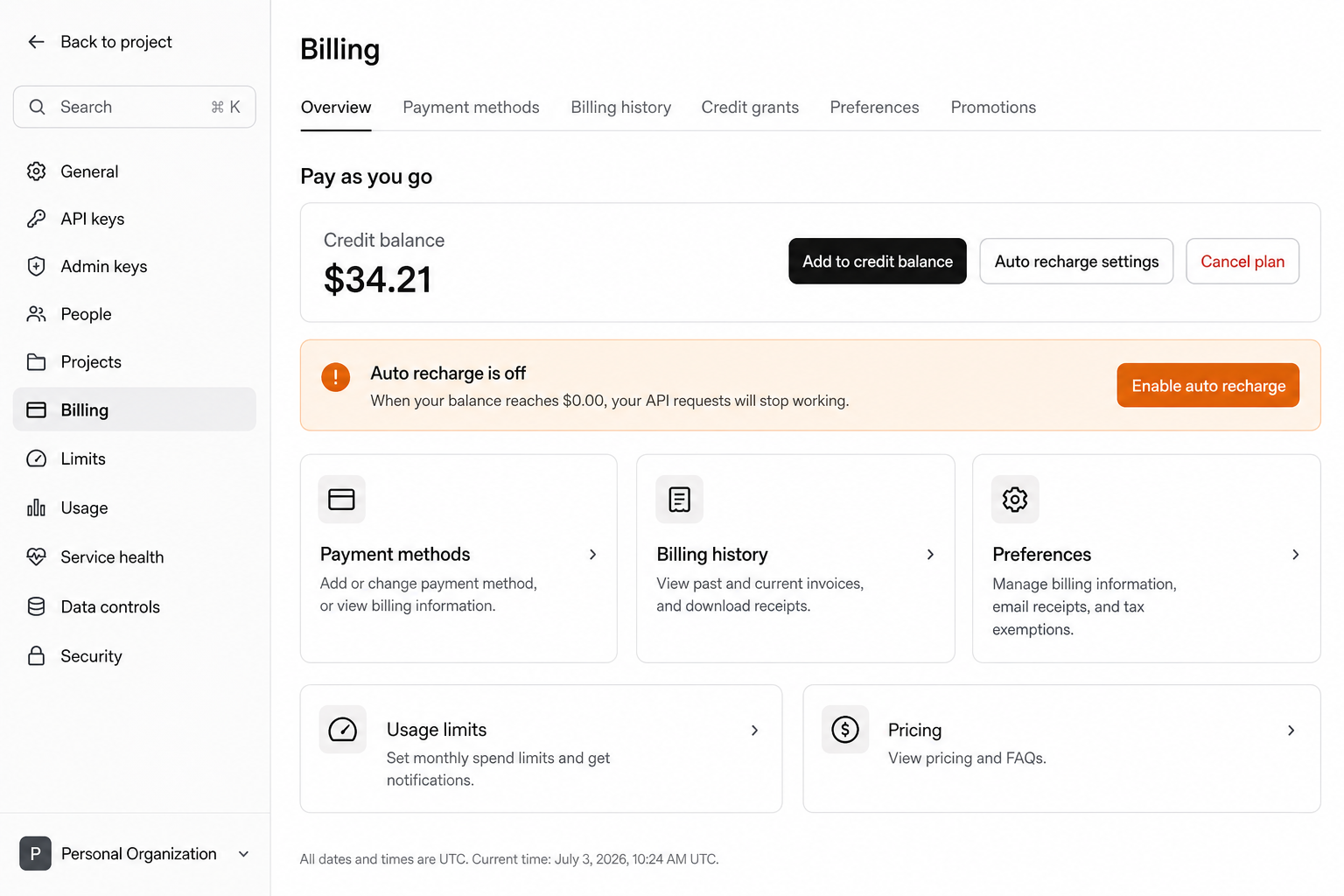Click the Limits gauge icon

point(36,458)
